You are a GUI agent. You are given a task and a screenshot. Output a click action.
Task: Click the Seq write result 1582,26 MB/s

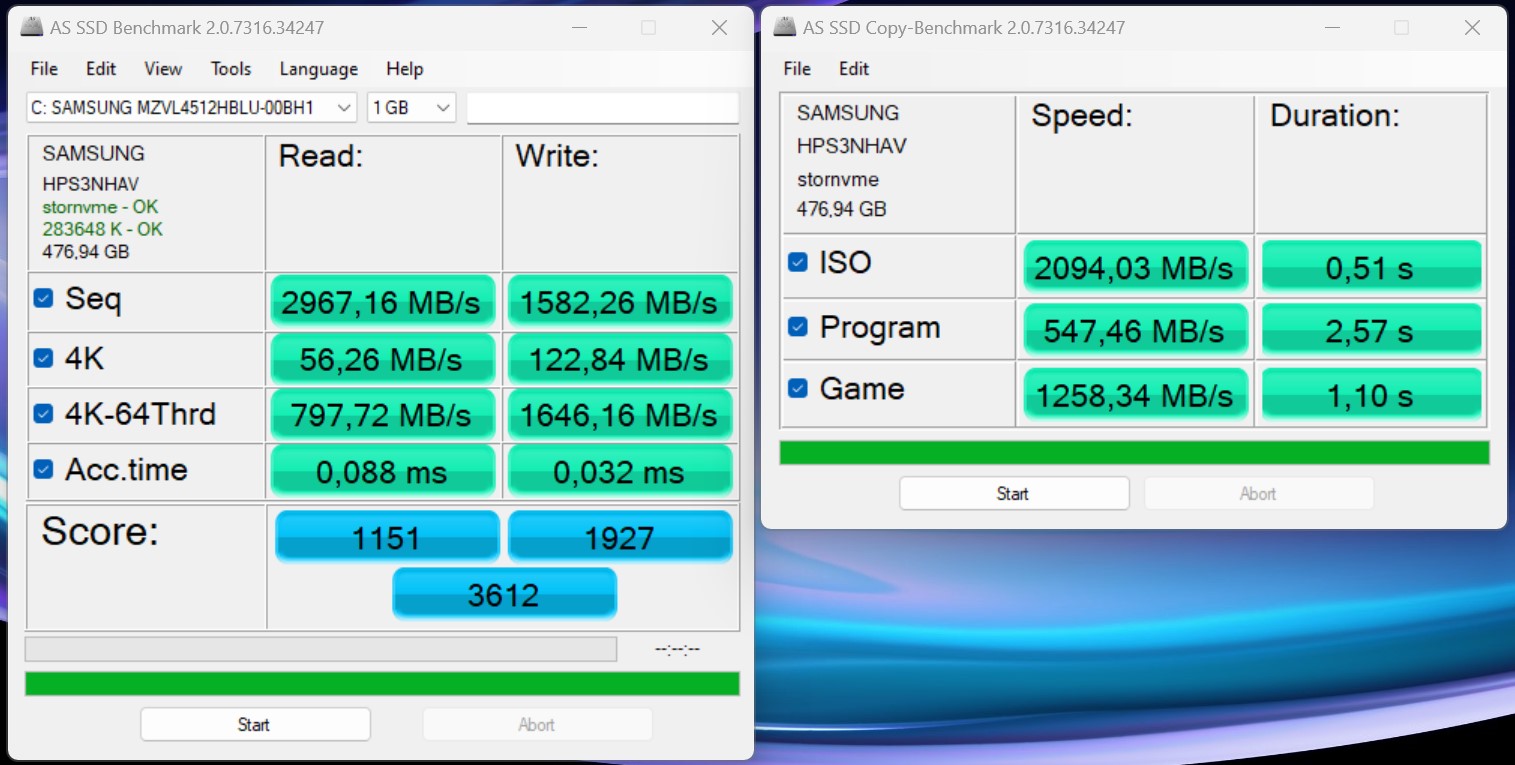pos(620,302)
